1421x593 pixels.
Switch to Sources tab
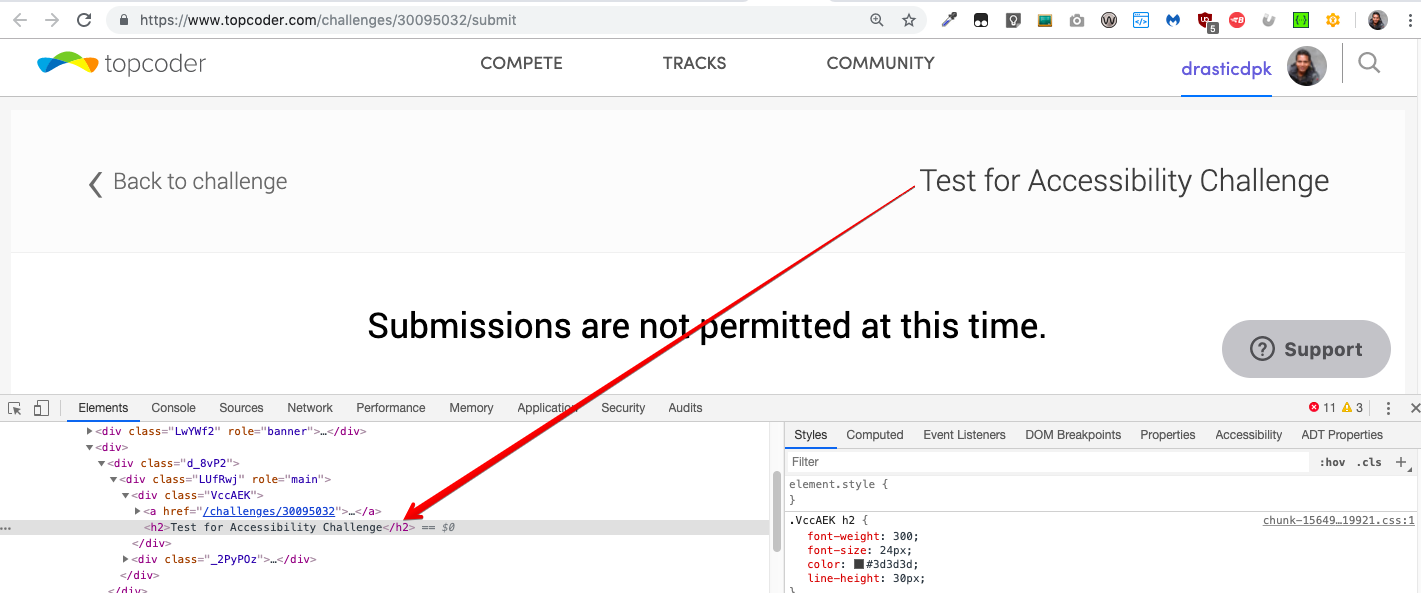coord(241,408)
